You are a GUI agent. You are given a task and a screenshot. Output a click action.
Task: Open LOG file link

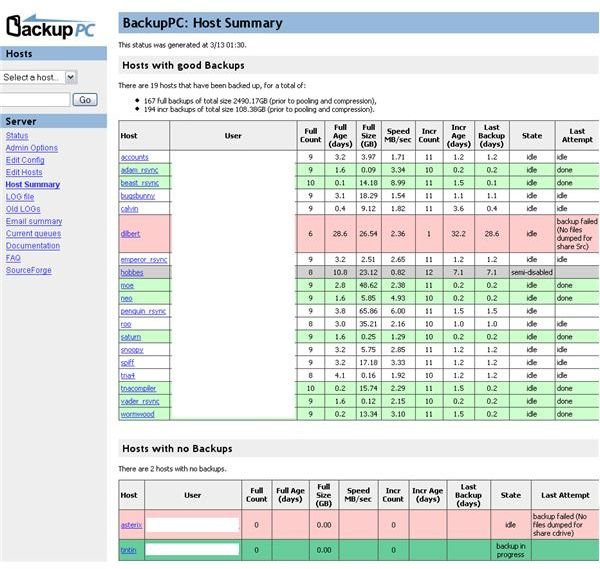point(20,197)
